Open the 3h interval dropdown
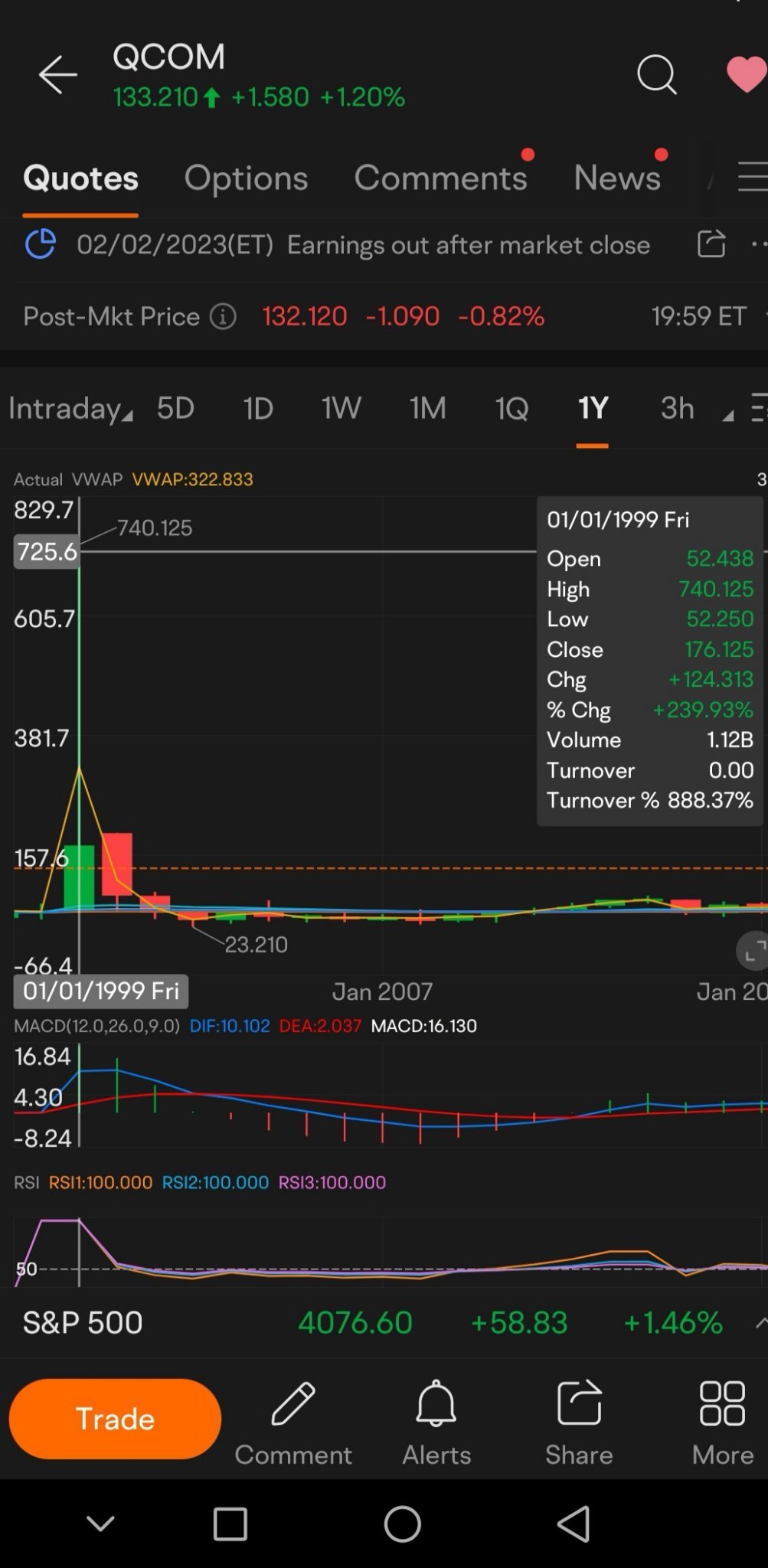 697,409
